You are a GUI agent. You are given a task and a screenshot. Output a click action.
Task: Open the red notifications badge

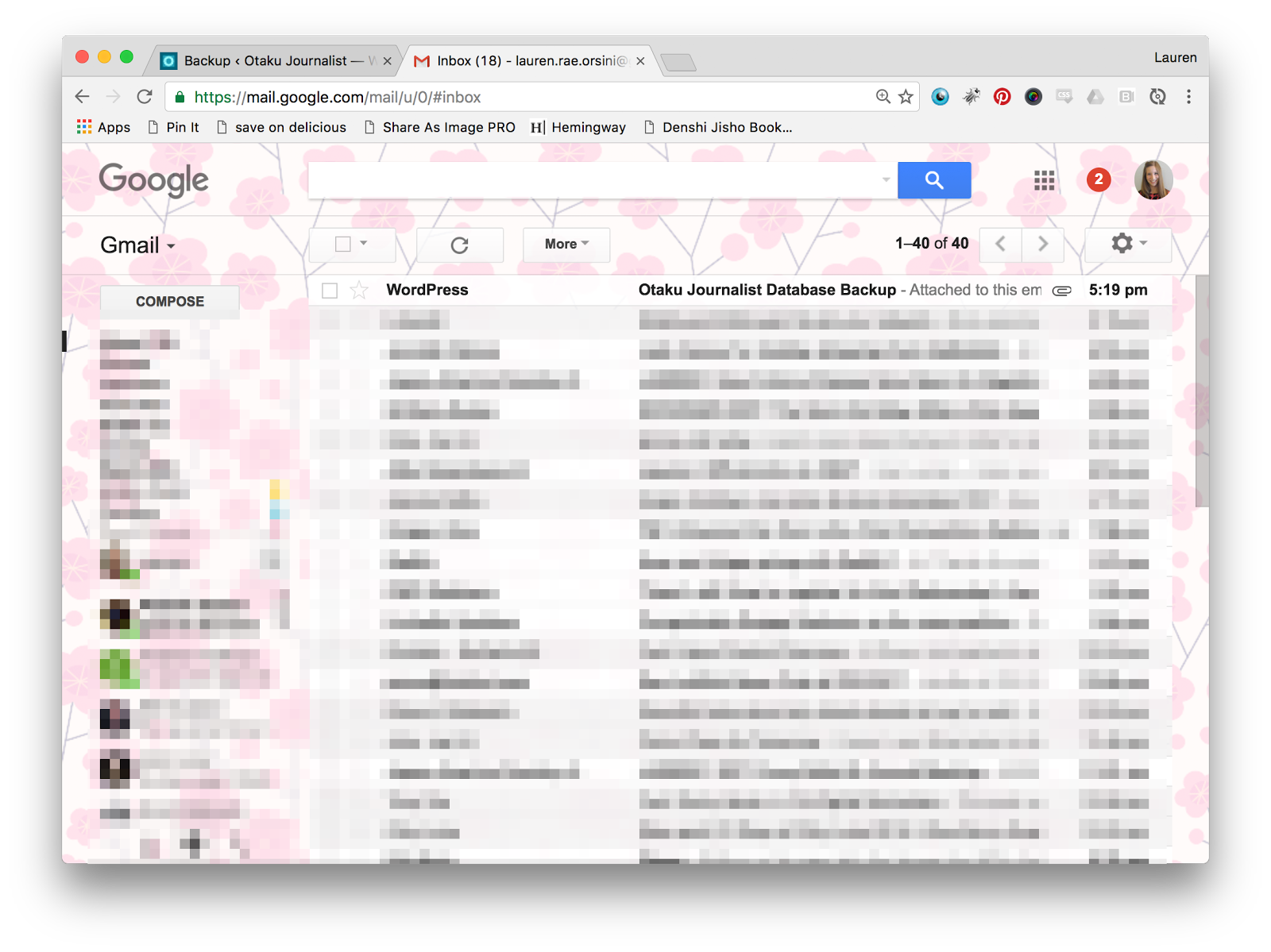pyautogui.click(x=1098, y=179)
